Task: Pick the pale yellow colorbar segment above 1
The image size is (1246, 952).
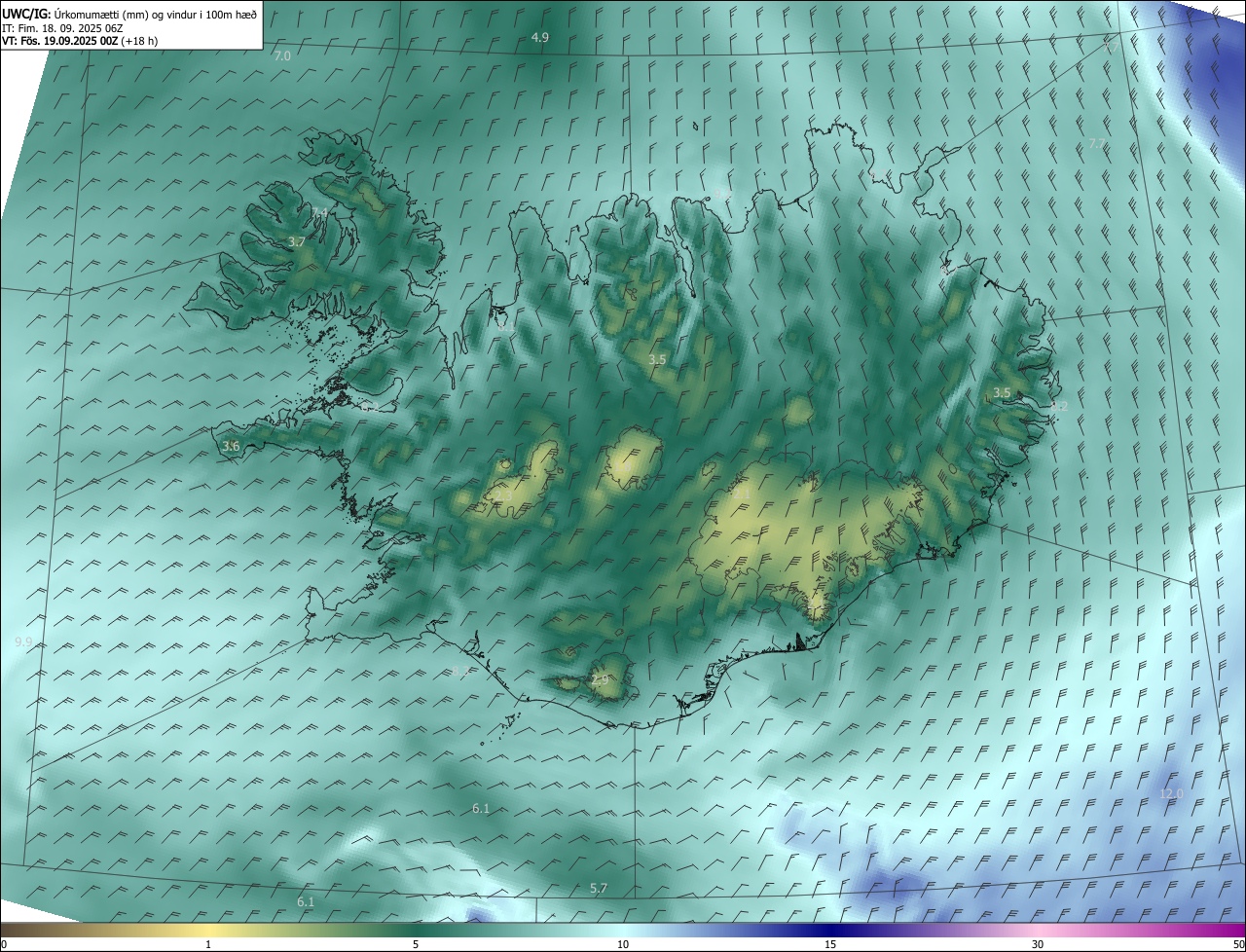Action: (x=208, y=930)
